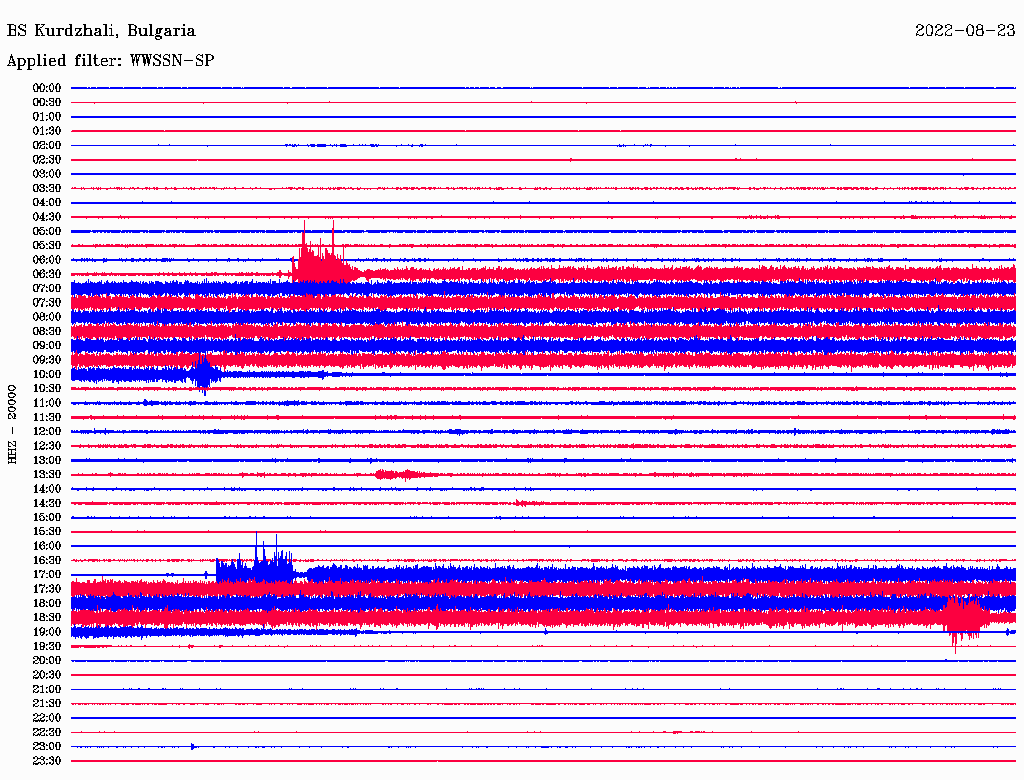Select the 19:00 time label
Viewport: 1024px width, 780px height.
click(x=47, y=632)
